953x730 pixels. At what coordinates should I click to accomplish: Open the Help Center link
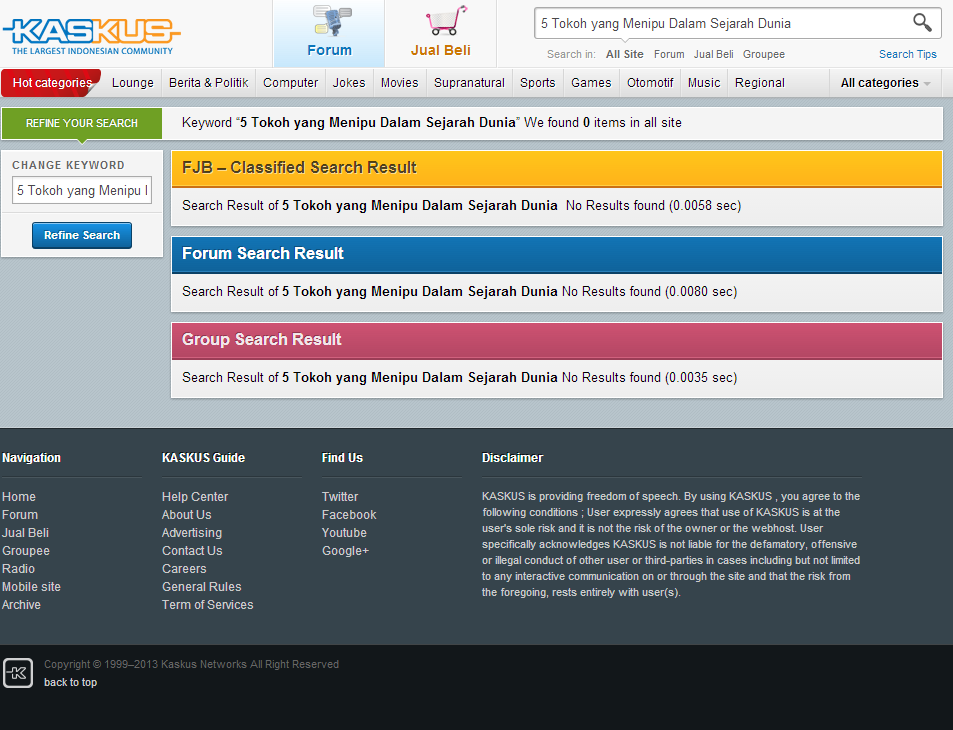(x=195, y=497)
